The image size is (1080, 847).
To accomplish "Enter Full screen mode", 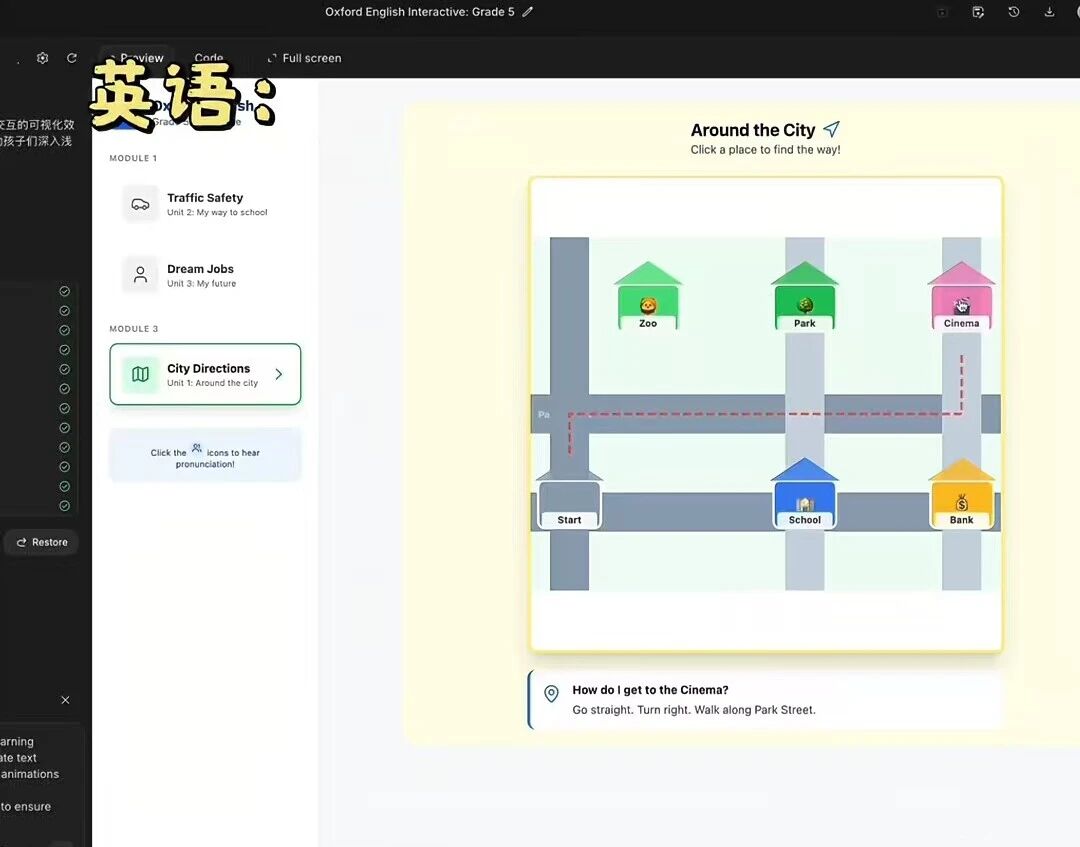I will [x=304, y=58].
